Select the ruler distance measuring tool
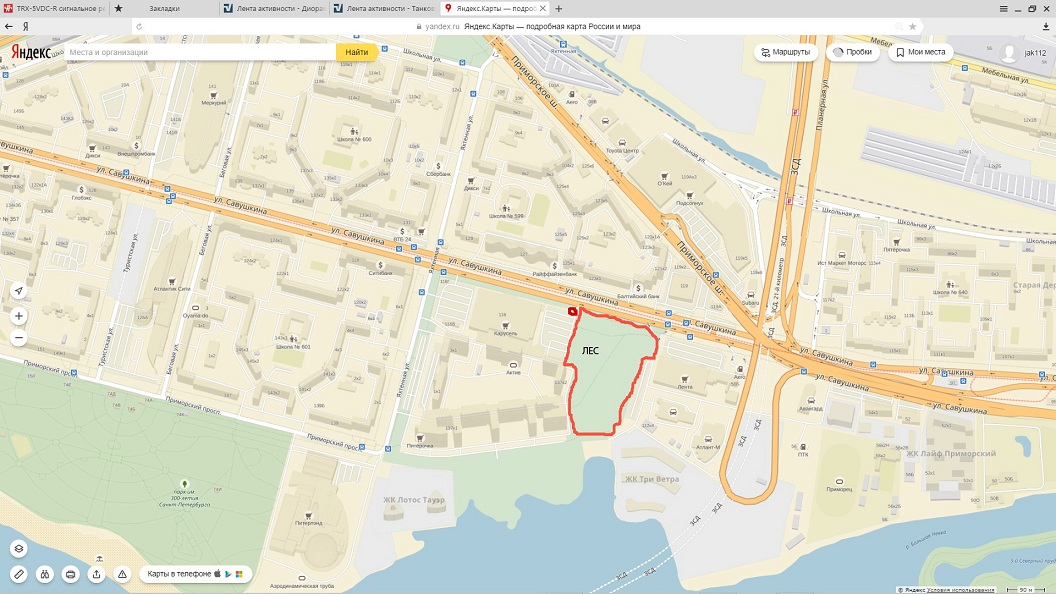1056x594 pixels. click(x=19, y=574)
